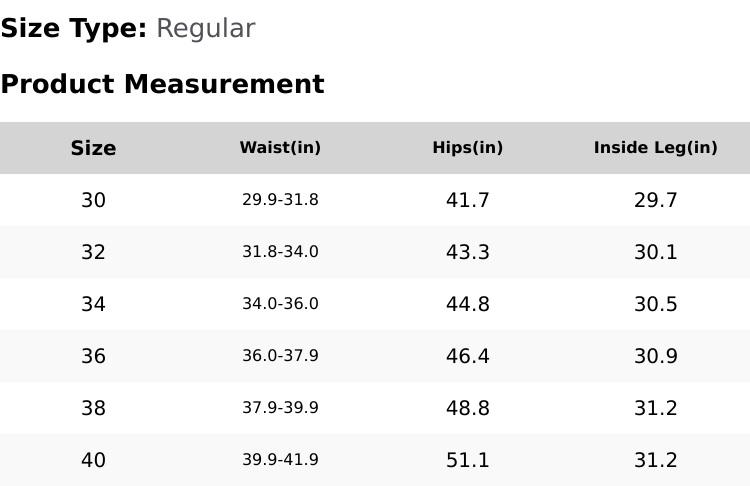The width and height of the screenshot is (750, 486).
Task: Choose size 34 in the Size column
Action: coord(93,304)
